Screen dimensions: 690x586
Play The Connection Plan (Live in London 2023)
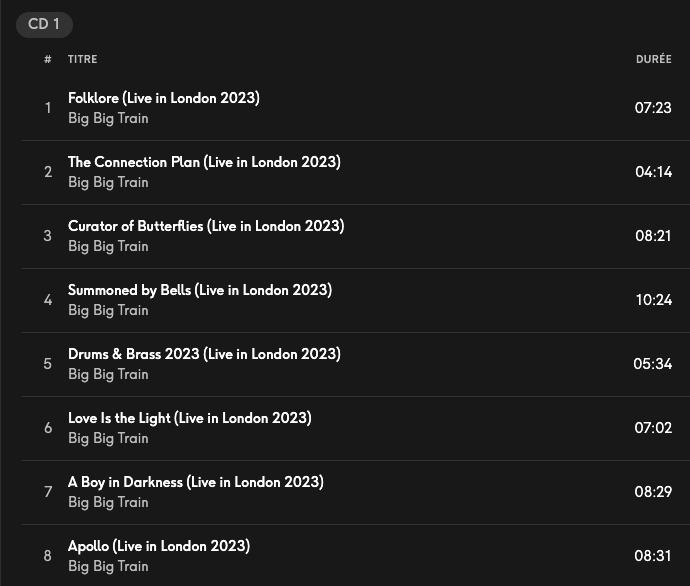coord(204,162)
